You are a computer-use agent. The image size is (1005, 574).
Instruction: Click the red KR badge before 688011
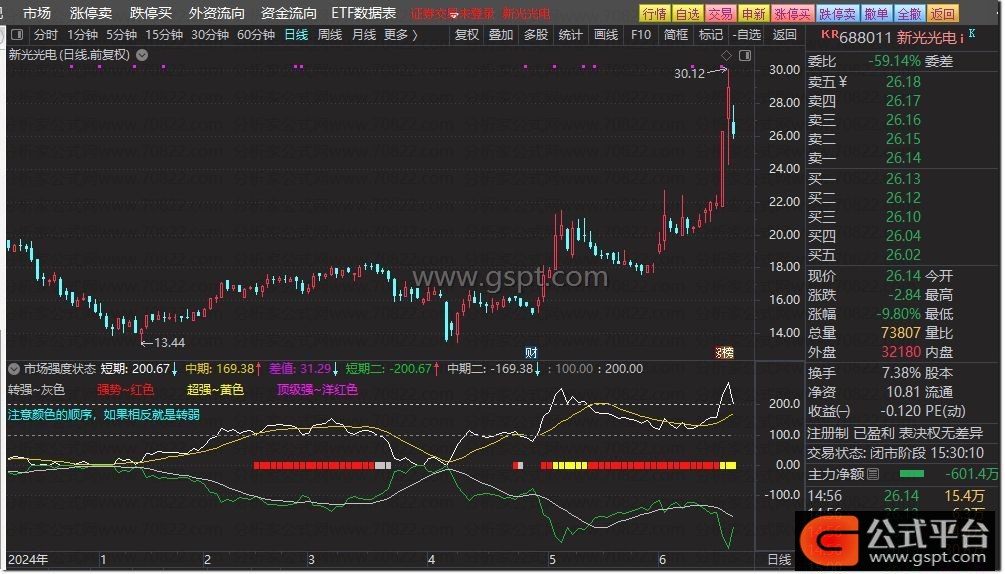coord(829,35)
